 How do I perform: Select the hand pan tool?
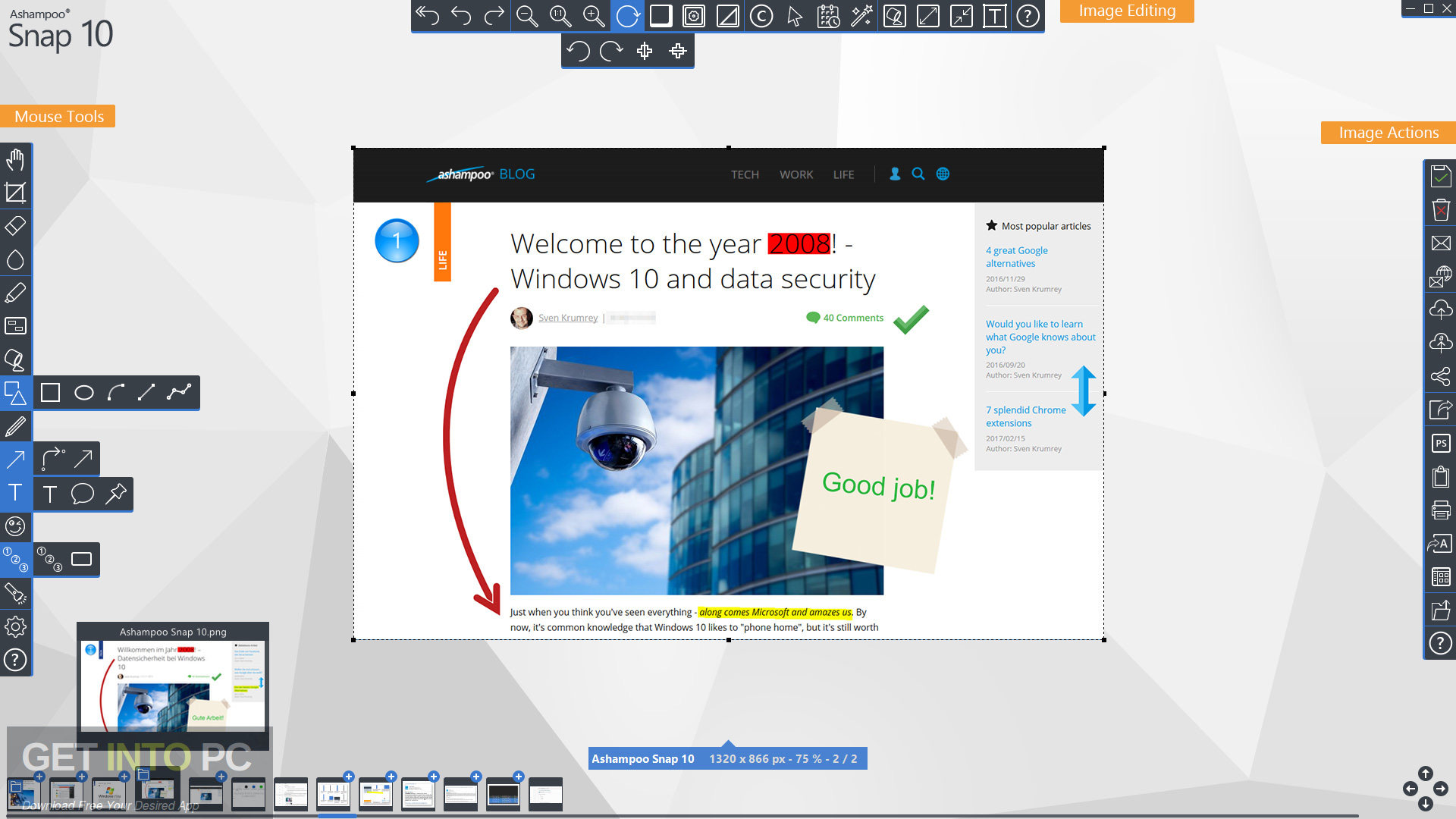[15, 159]
